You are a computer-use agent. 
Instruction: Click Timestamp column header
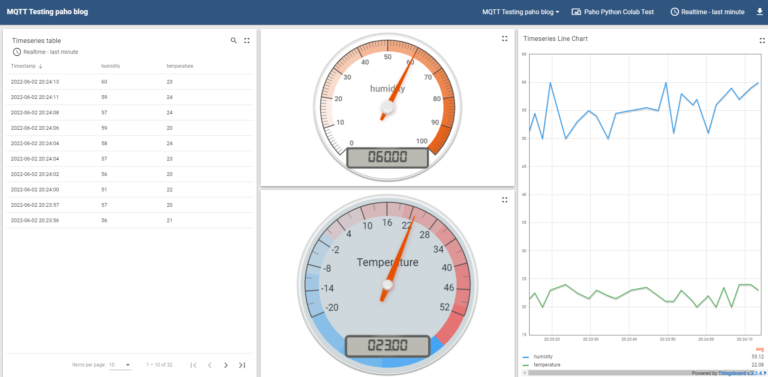(x=24, y=66)
